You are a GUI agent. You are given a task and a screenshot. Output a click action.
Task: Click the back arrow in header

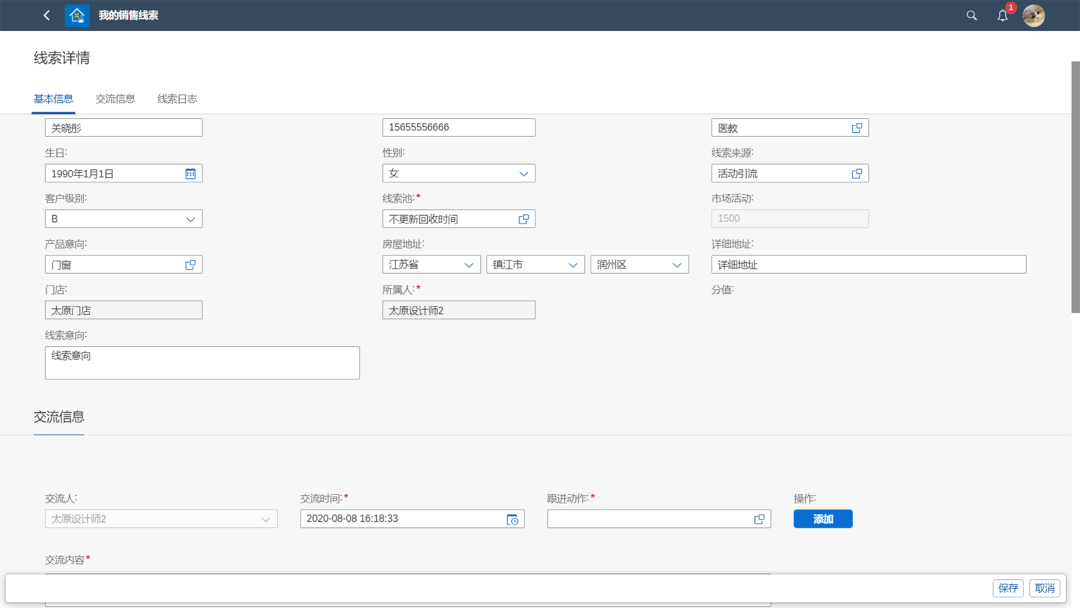tap(46, 15)
